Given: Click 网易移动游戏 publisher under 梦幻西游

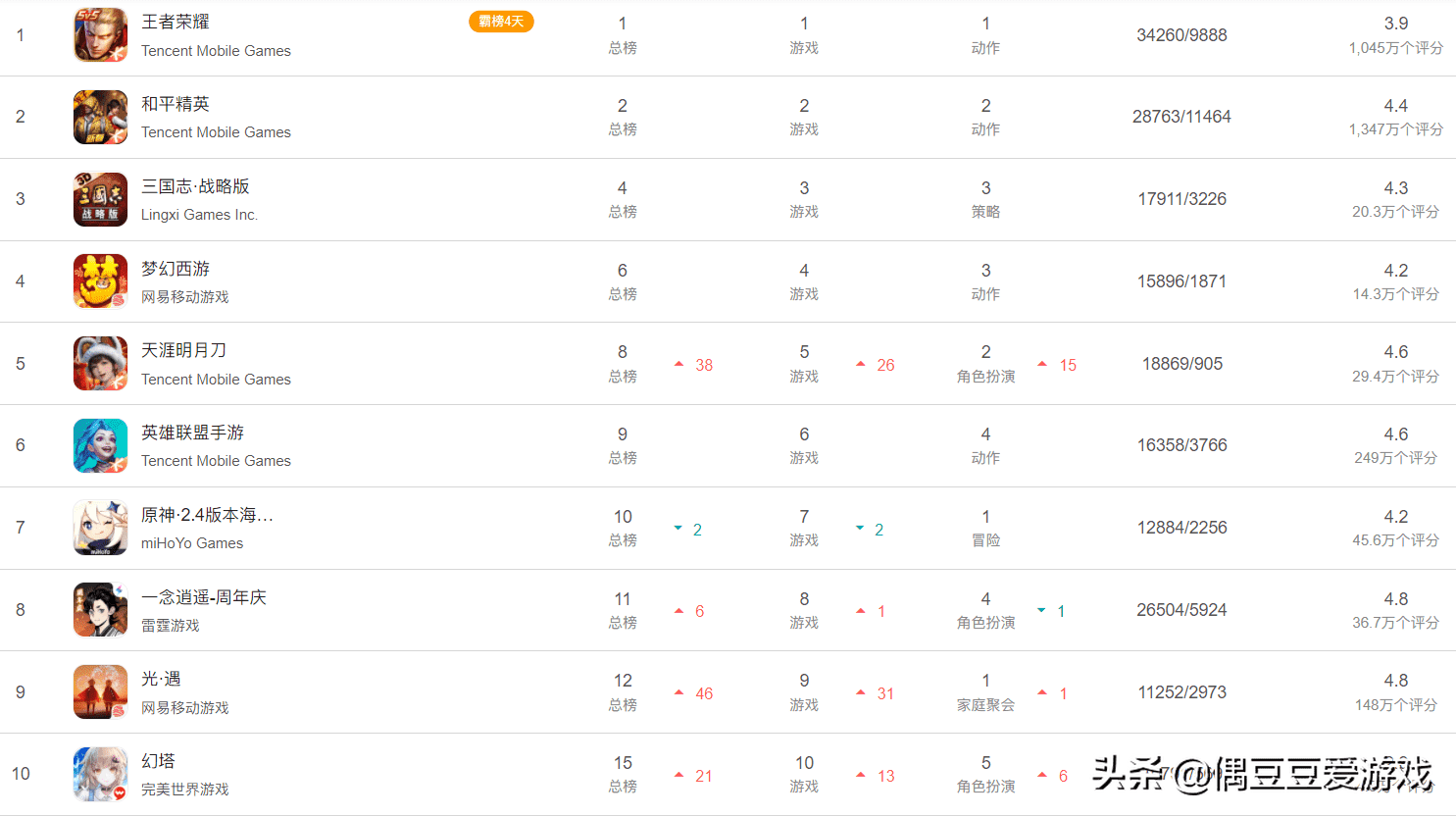Looking at the screenshot, I should pyautogui.click(x=184, y=297).
